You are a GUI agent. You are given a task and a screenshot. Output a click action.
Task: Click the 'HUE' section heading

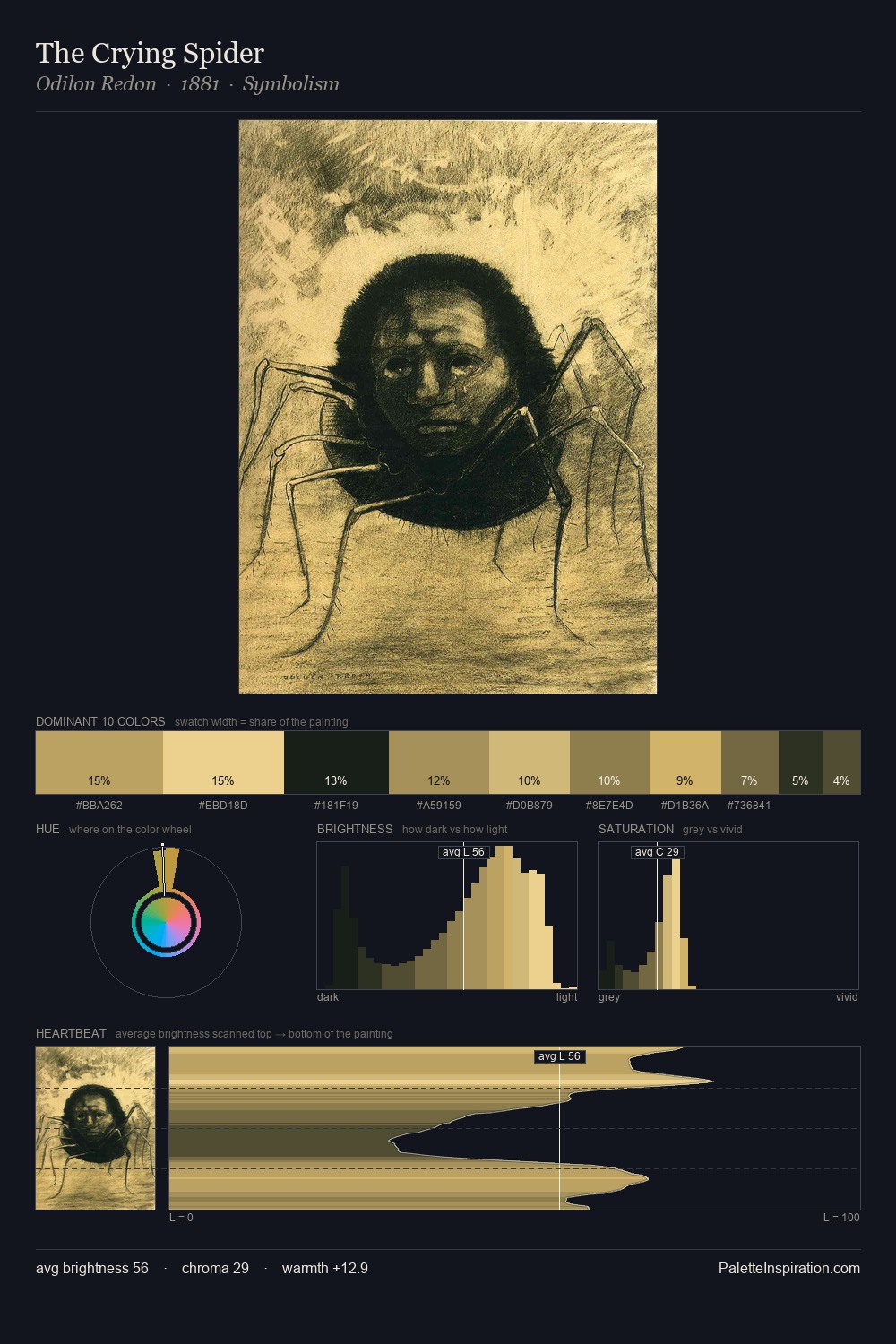[x=47, y=829]
